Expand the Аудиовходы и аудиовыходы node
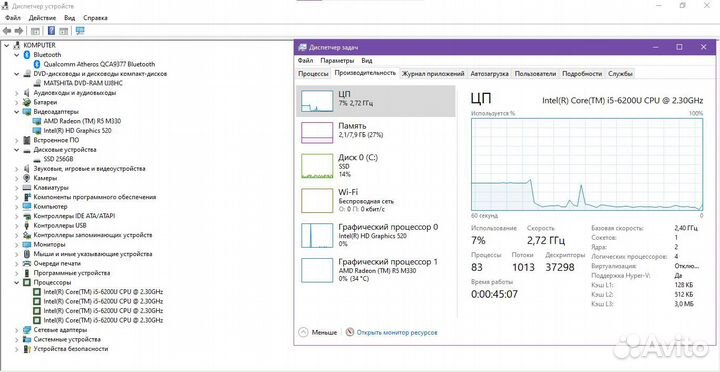The width and height of the screenshot is (720, 372). click(17, 93)
